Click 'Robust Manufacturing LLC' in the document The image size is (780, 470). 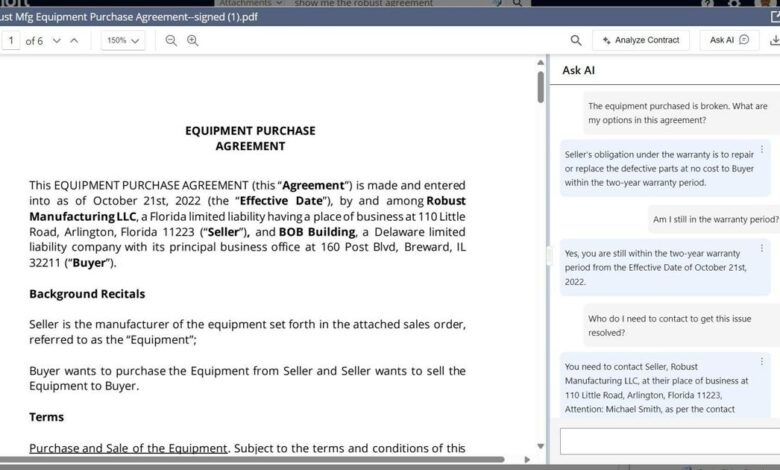pos(247,208)
